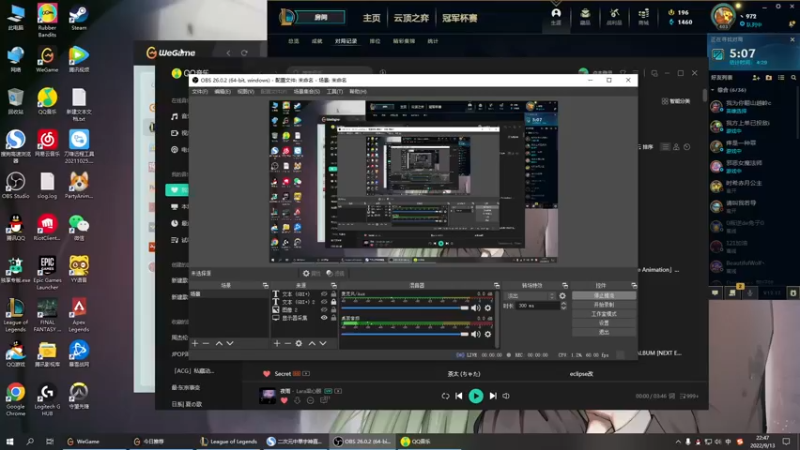Screen dimensions: 800x450
Task: Open the 淡出 transition type dropdown
Action: tap(530, 296)
